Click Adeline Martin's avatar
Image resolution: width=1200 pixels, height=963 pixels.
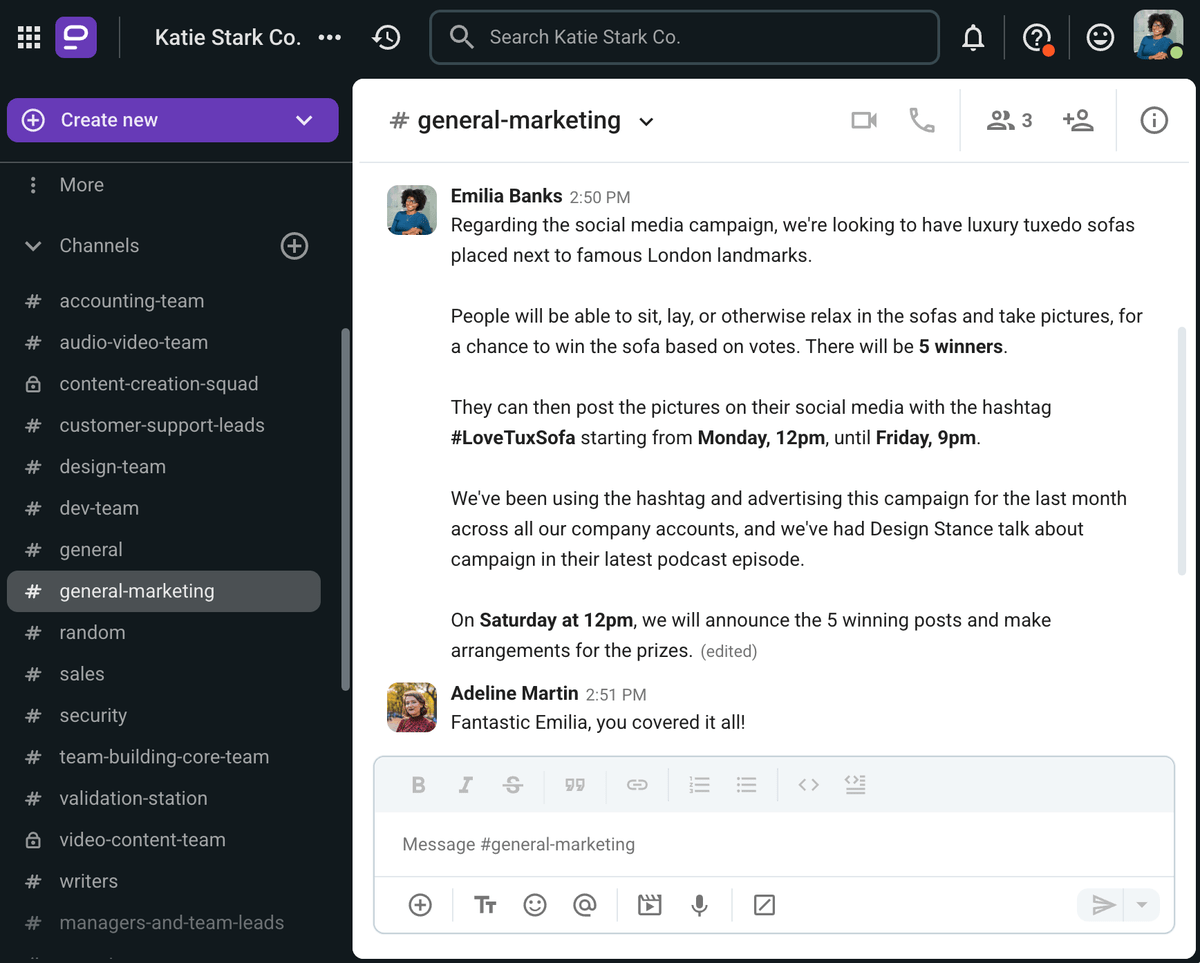pyautogui.click(x=412, y=707)
